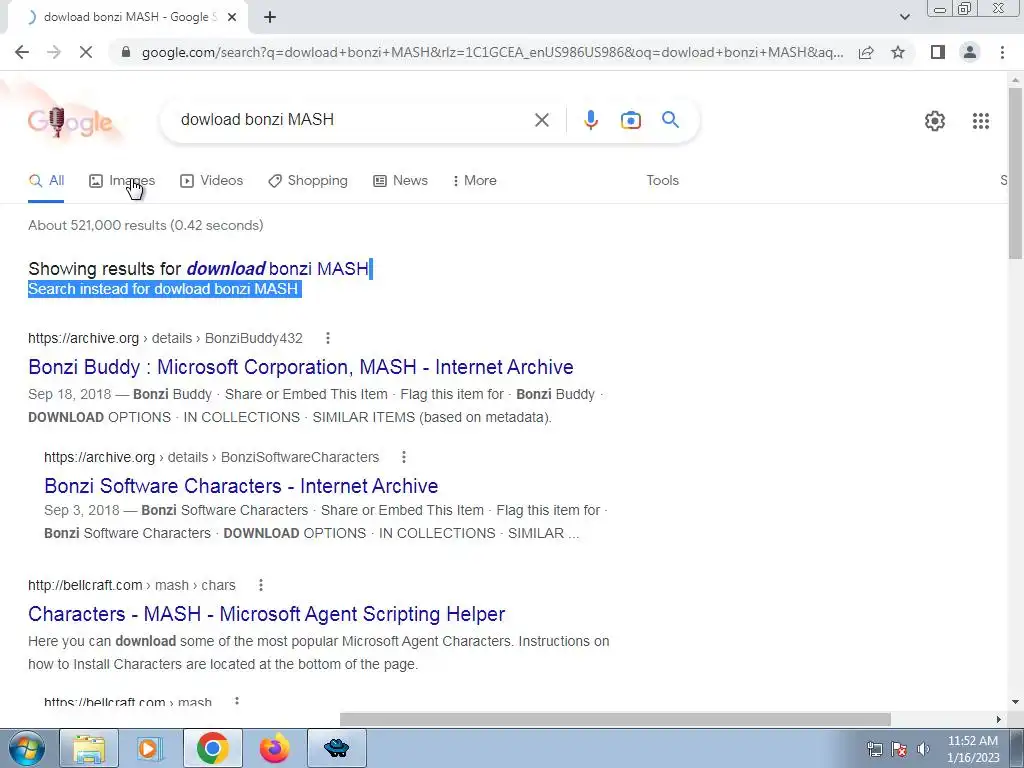Switch to the Videos tab
The image size is (1024, 768).
212,181
